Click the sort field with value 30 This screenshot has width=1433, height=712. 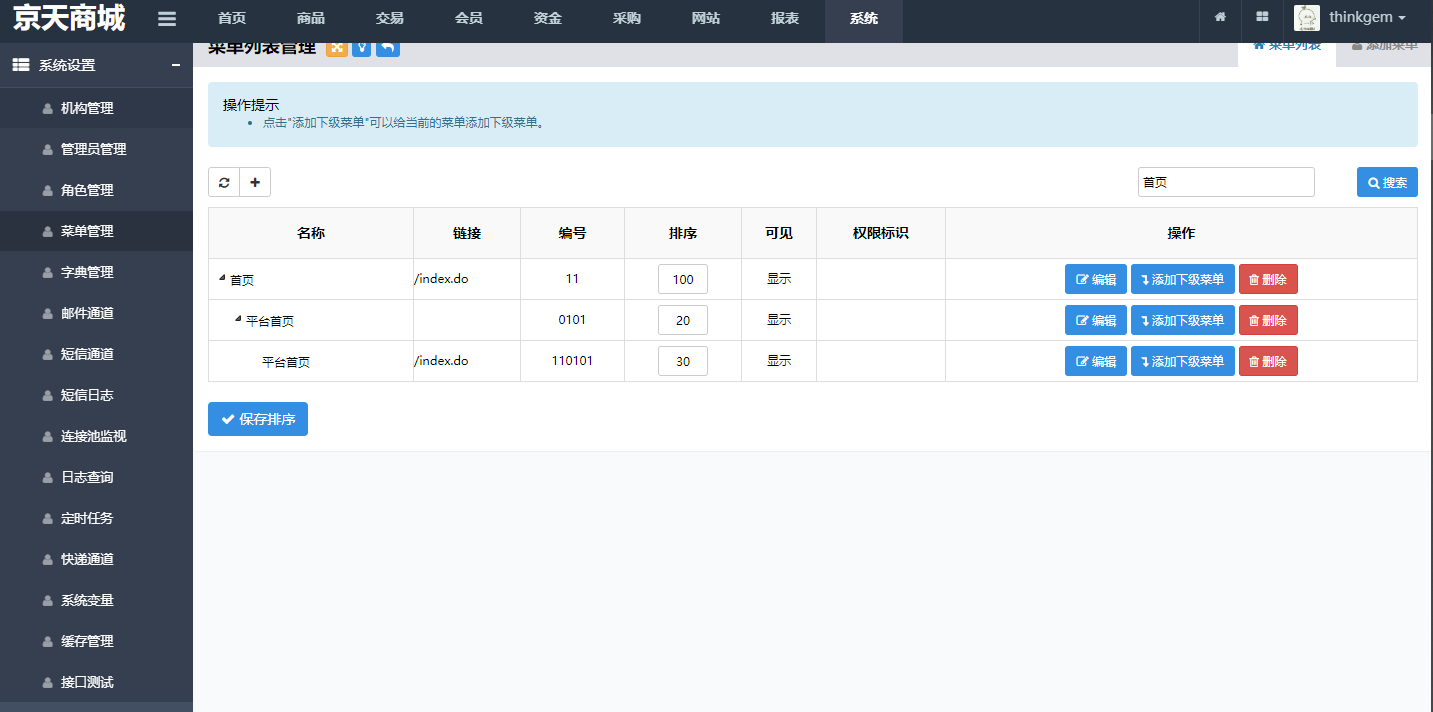pyautogui.click(x=683, y=361)
